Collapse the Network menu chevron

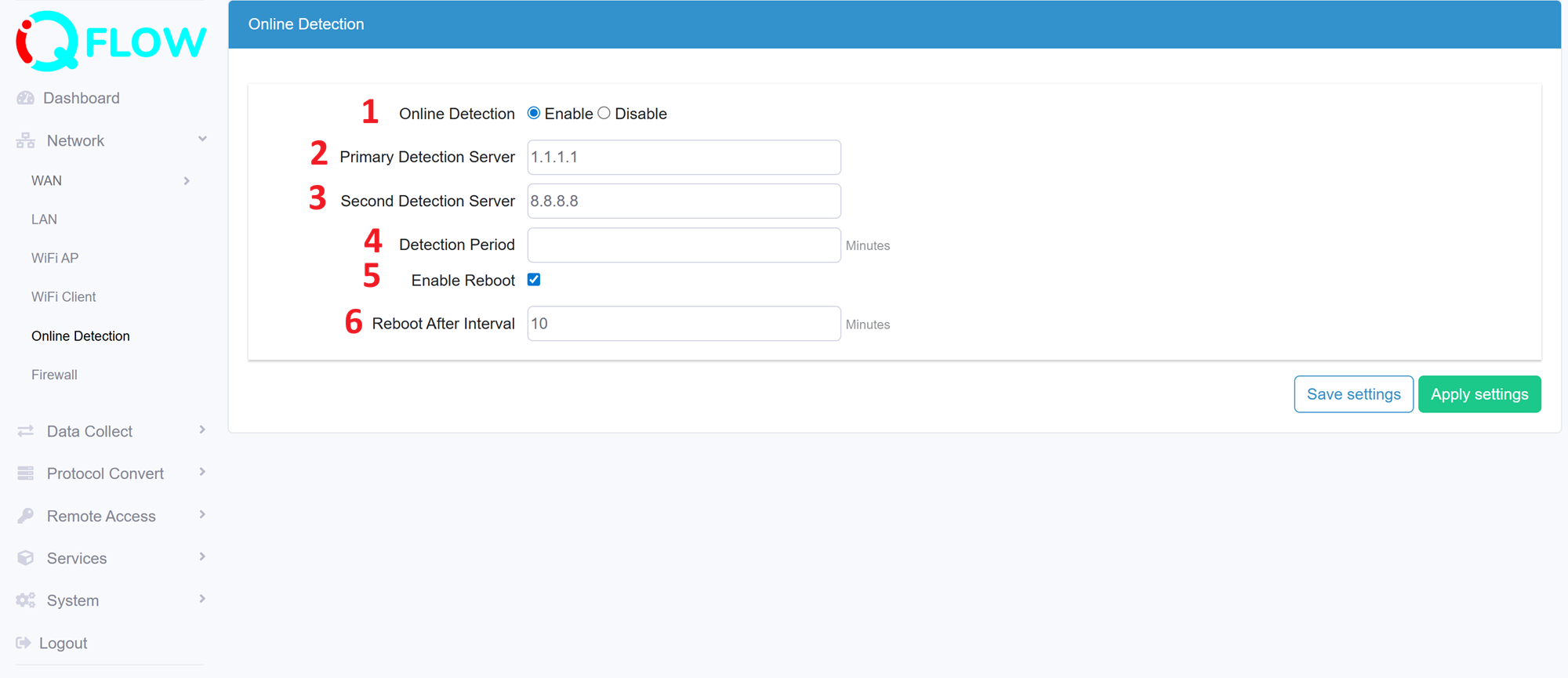202,139
